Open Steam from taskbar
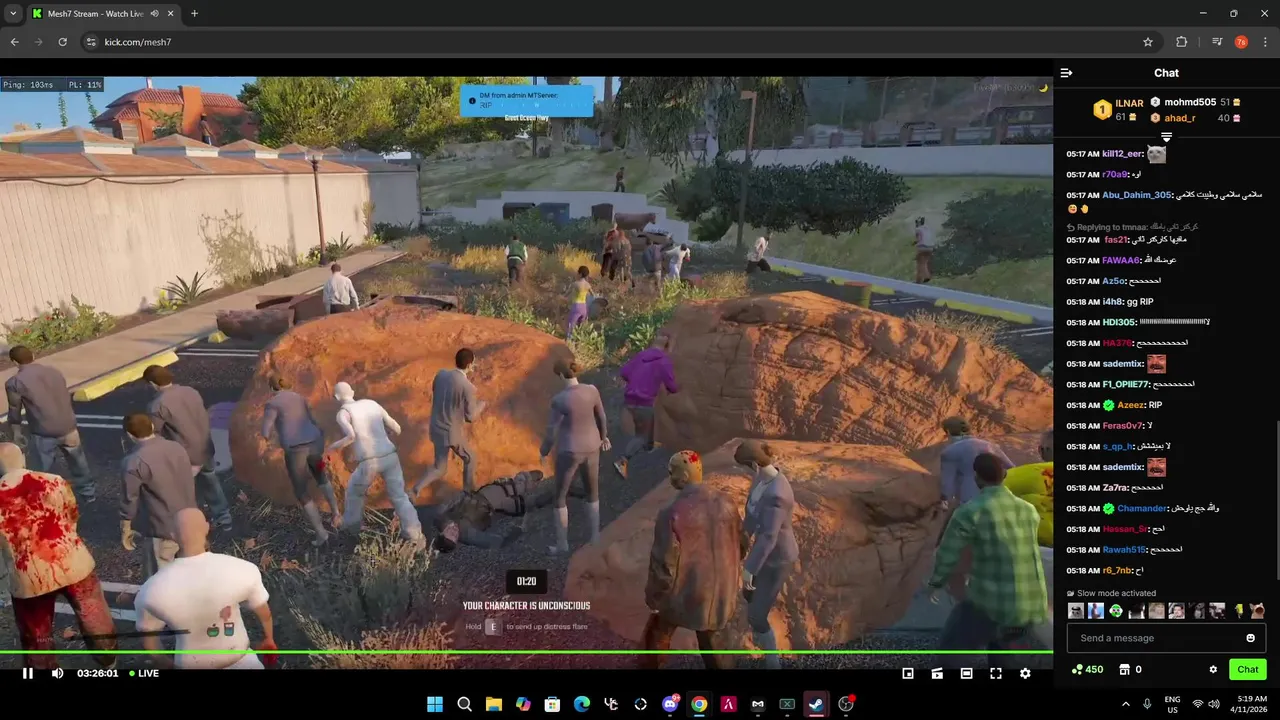The width and height of the screenshot is (1280, 720). [x=817, y=704]
